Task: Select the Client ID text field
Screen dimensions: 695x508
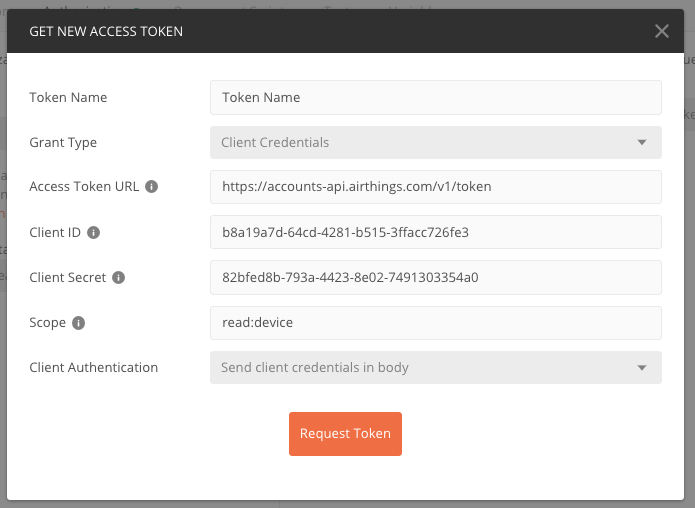Action: coord(435,232)
